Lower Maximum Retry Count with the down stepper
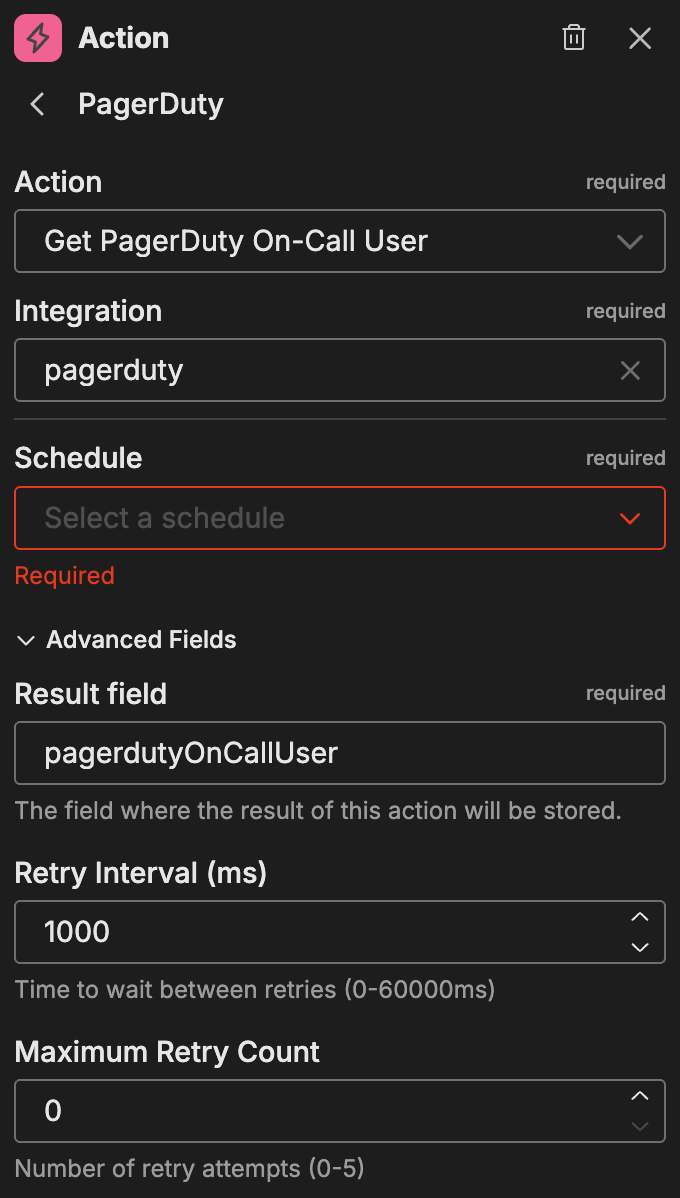This screenshot has height=1198, width=680. click(x=640, y=1123)
